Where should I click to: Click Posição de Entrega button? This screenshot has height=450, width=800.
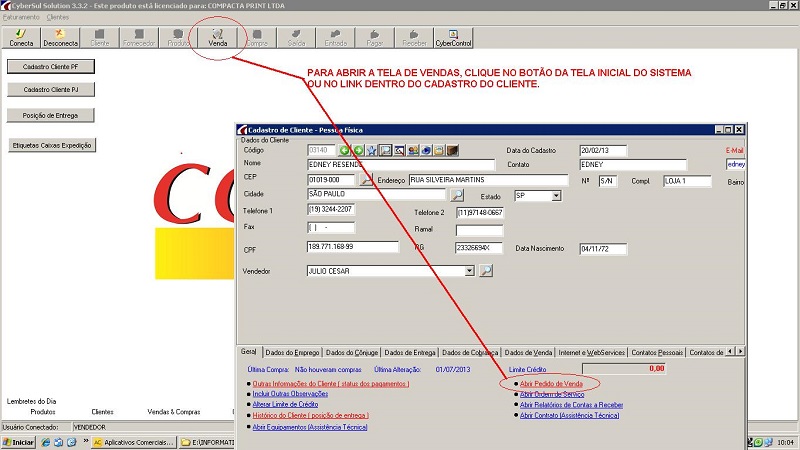point(51,115)
